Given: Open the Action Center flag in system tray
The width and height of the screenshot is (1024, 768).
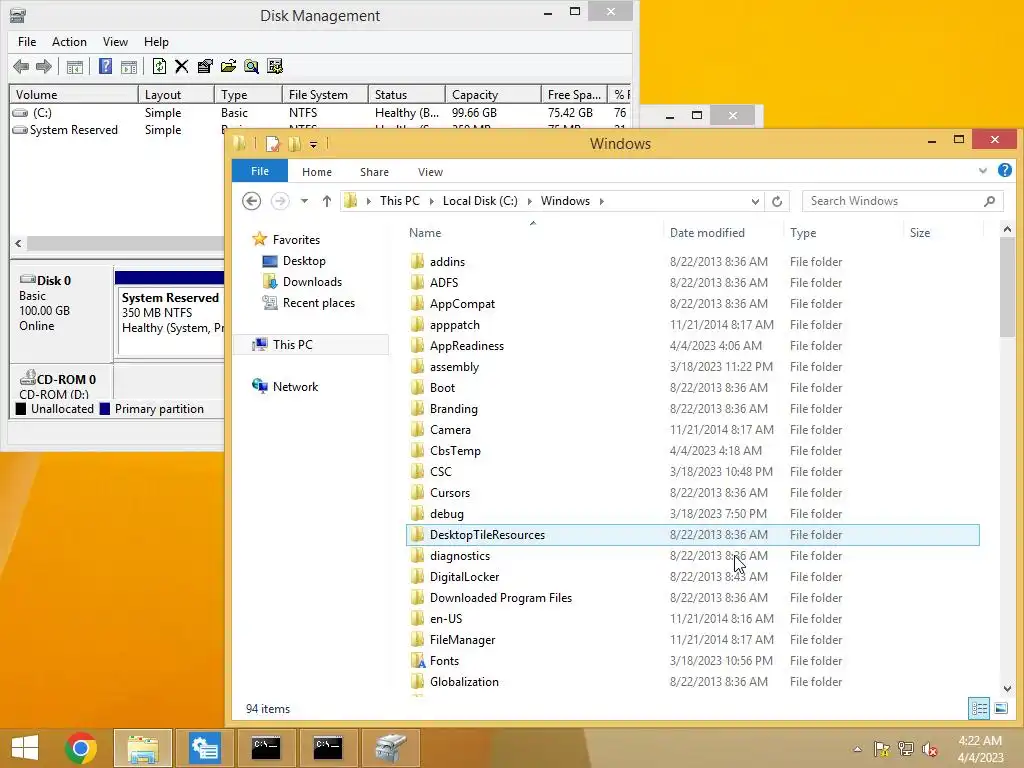Looking at the screenshot, I should pos(881,749).
